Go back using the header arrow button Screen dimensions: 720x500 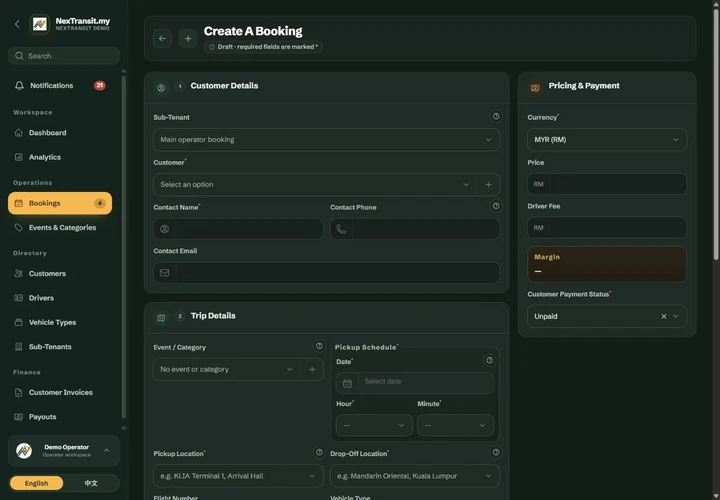click(162, 39)
